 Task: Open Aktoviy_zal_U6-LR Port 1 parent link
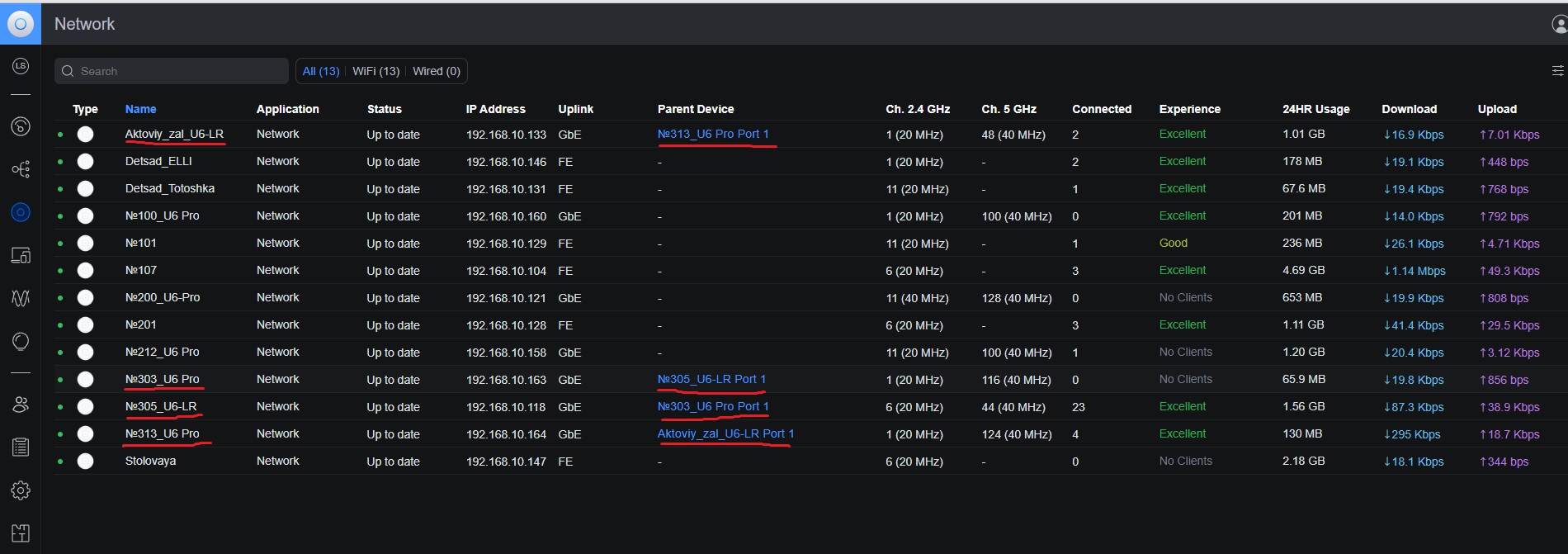[725, 433]
